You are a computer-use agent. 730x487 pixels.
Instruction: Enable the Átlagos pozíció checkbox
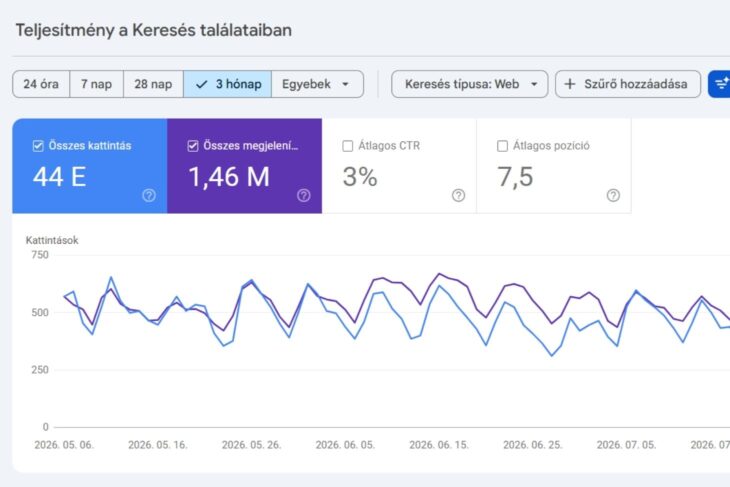pos(502,146)
